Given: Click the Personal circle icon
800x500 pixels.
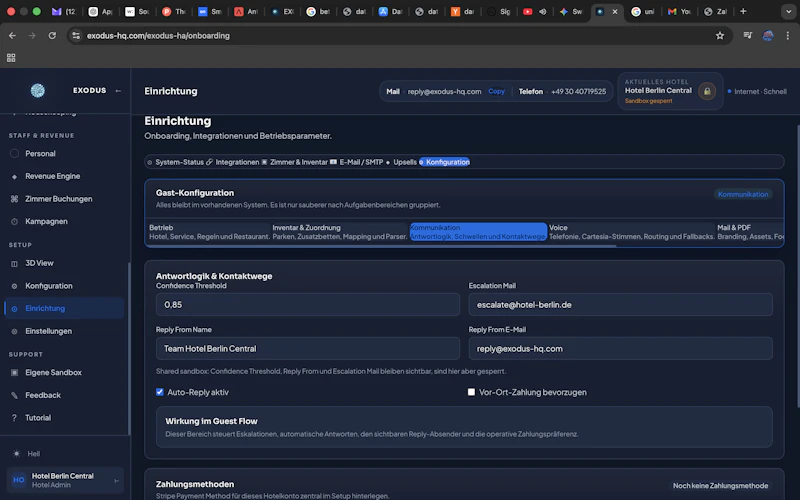Looking at the screenshot, I should pyautogui.click(x=14, y=154).
